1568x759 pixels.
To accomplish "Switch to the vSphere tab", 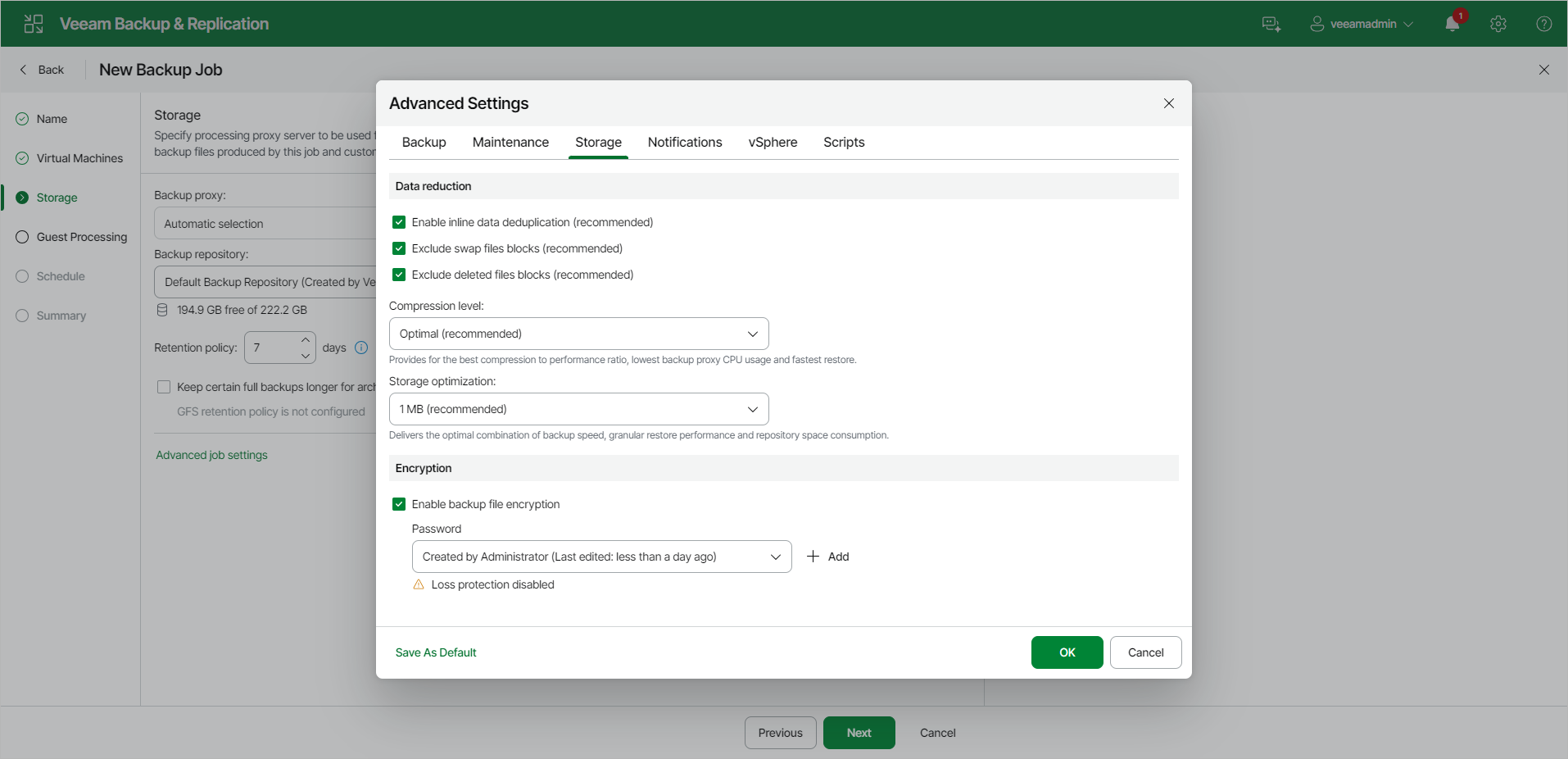I will pos(773,142).
